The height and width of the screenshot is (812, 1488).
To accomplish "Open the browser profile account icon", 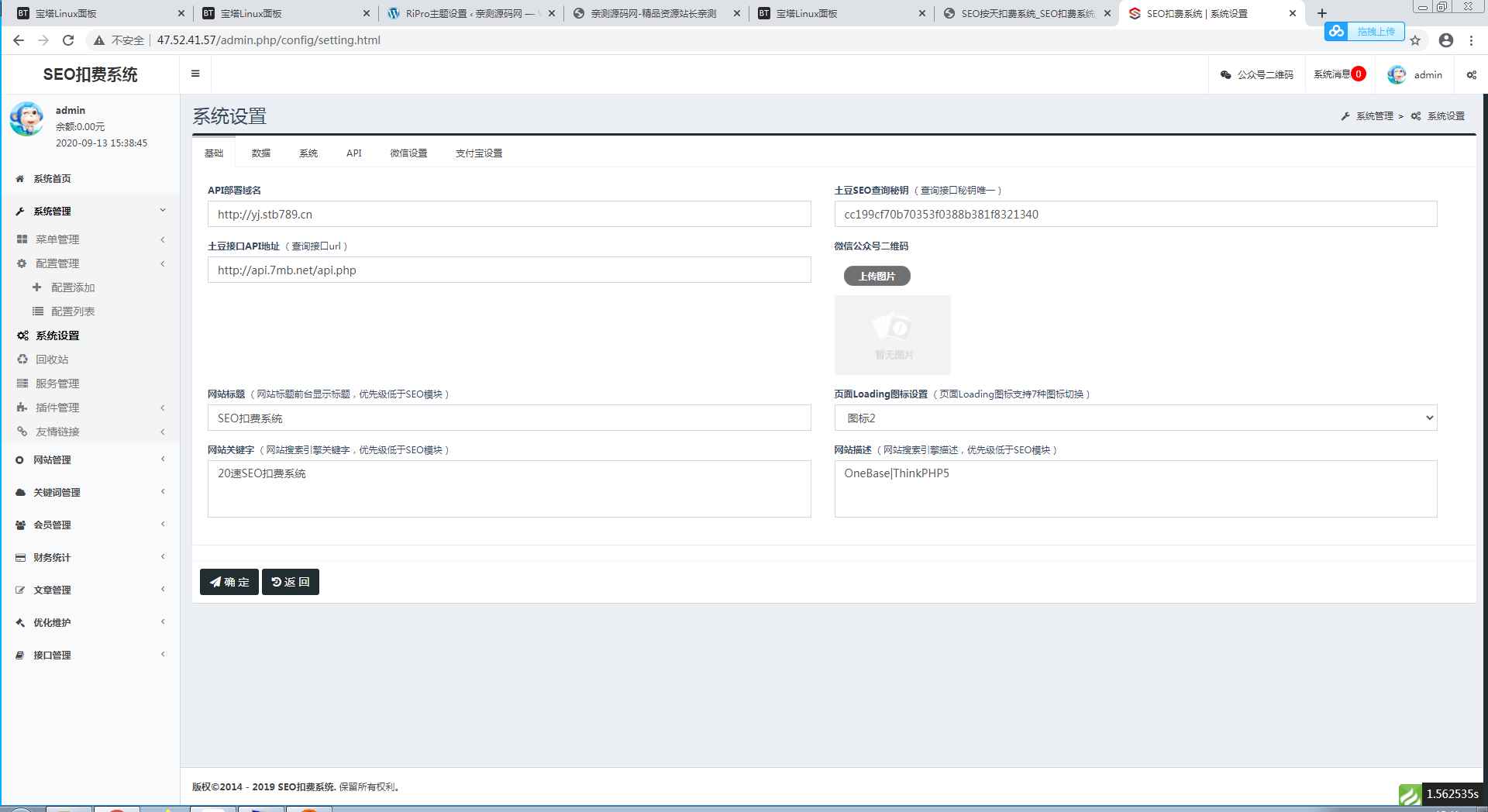I will (1446, 40).
